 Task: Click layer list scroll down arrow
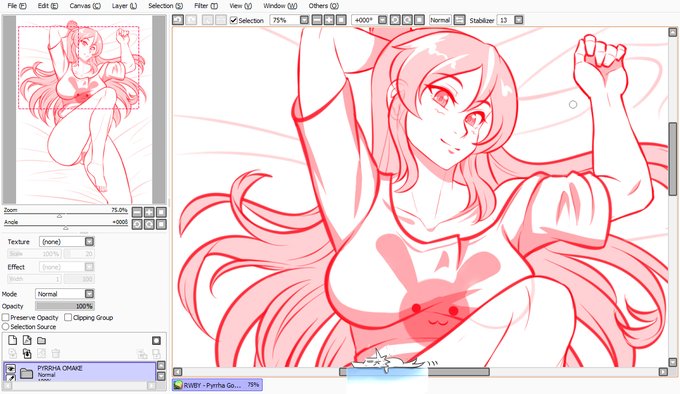pyautogui.click(x=161, y=376)
